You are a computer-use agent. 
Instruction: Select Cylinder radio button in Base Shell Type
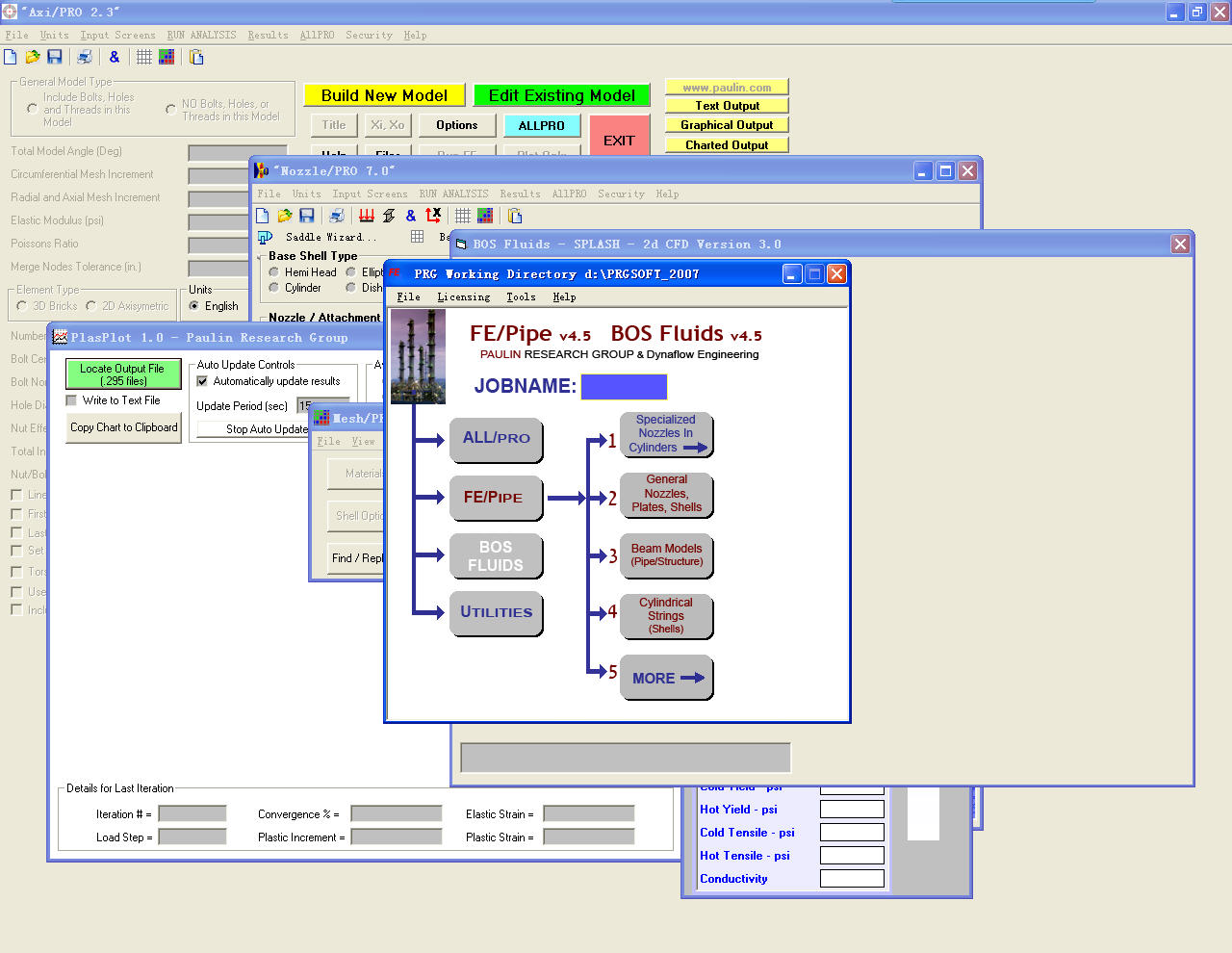point(274,288)
